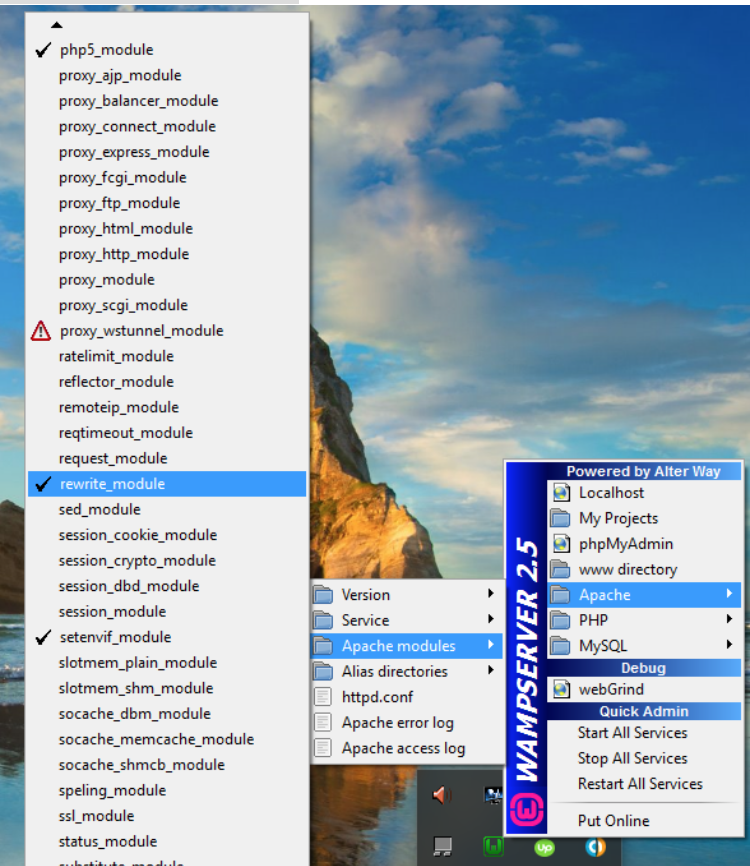Image resolution: width=750 pixels, height=866 pixels.
Task: Open webGrind under Debug
Action: pos(644,689)
